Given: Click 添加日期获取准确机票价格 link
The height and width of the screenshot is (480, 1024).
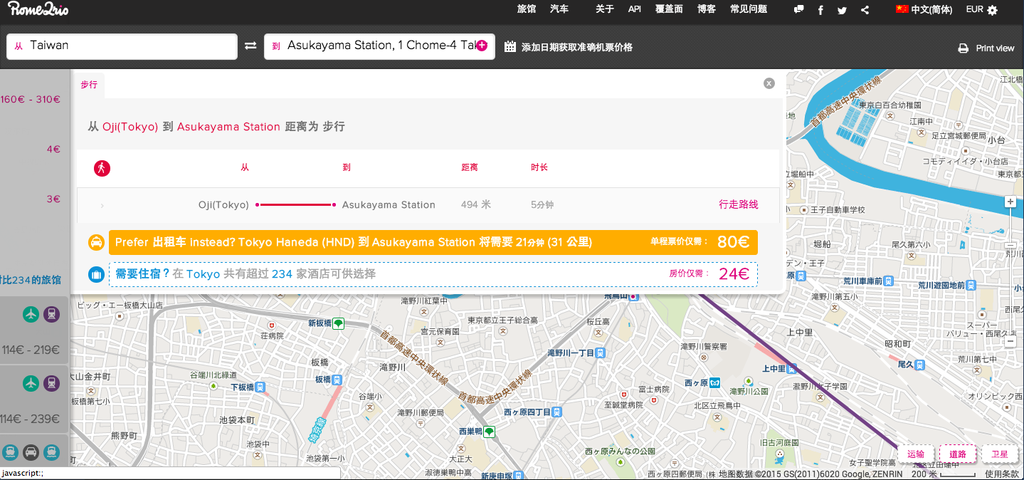Looking at the screenshot, I should pyautogui.click(x=577, y=47).
